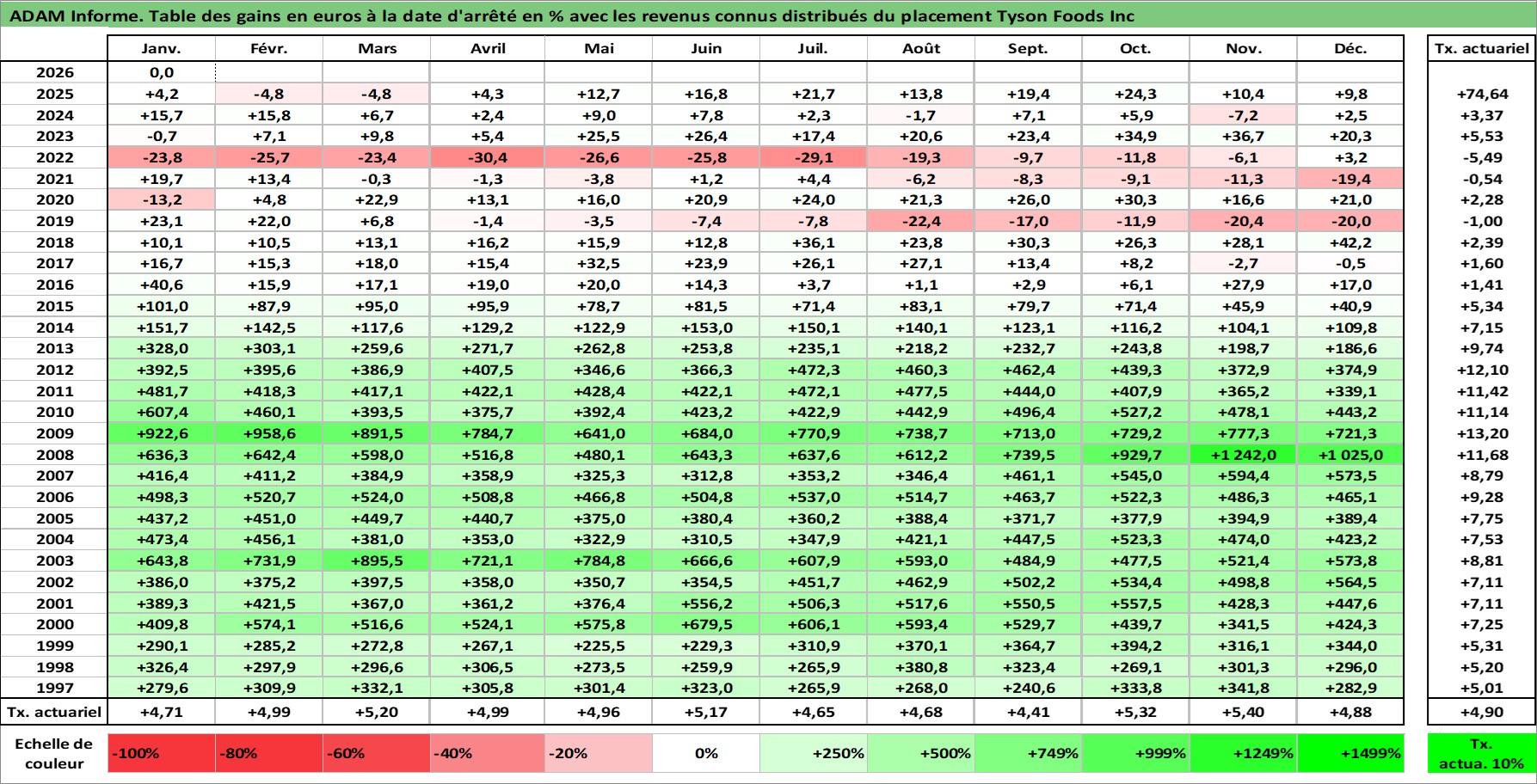Click the 1997 row label
This screenshot has width=1537, height=784.
click(54, 688)
